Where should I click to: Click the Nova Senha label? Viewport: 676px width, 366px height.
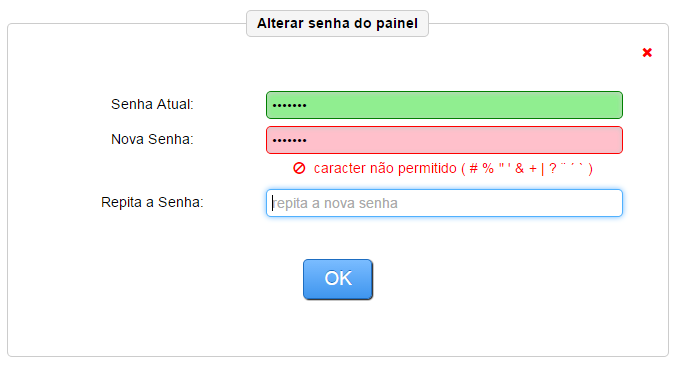pyautogui.click(x=152, y=139)
